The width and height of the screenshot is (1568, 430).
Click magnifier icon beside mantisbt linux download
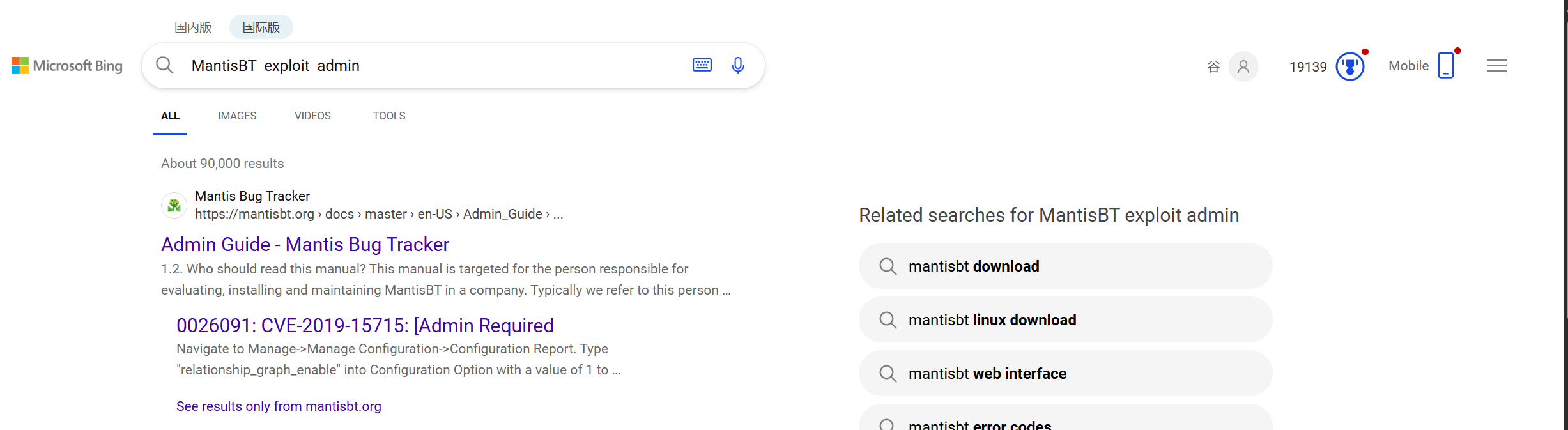[888, 320]
